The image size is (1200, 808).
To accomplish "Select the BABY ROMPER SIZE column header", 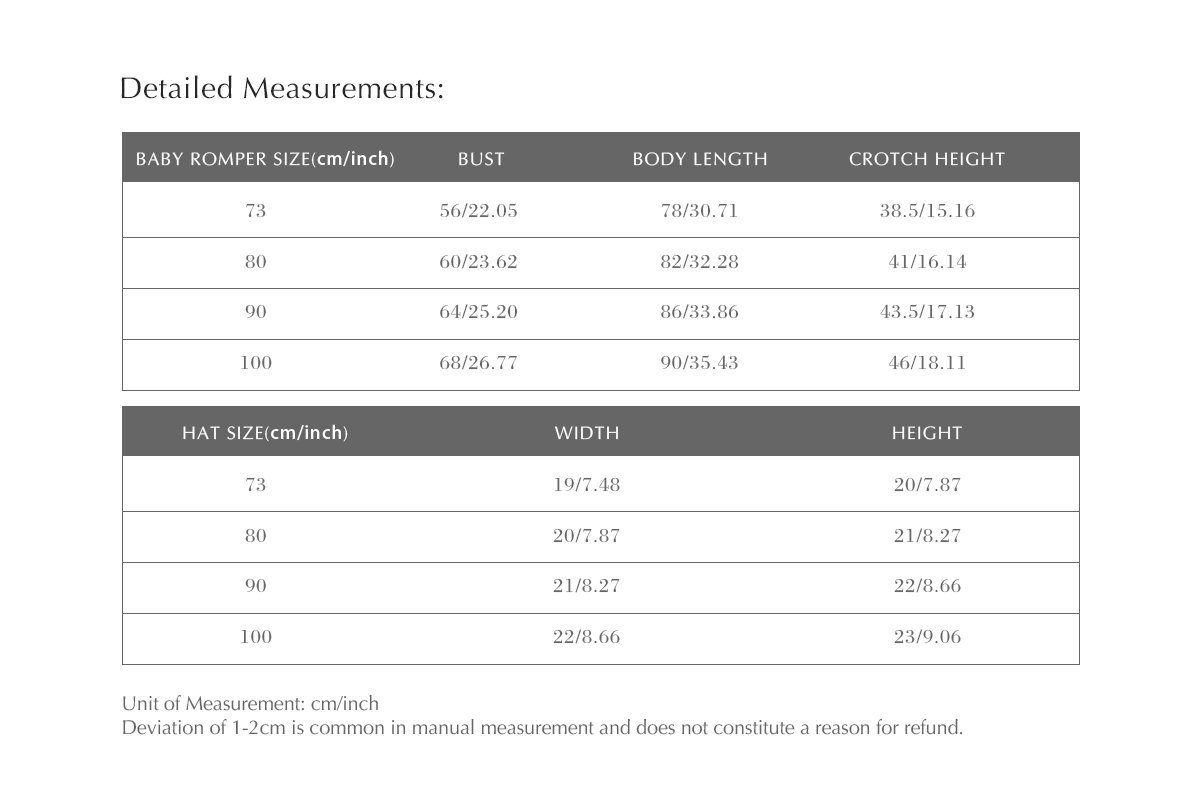I will 265,159.
